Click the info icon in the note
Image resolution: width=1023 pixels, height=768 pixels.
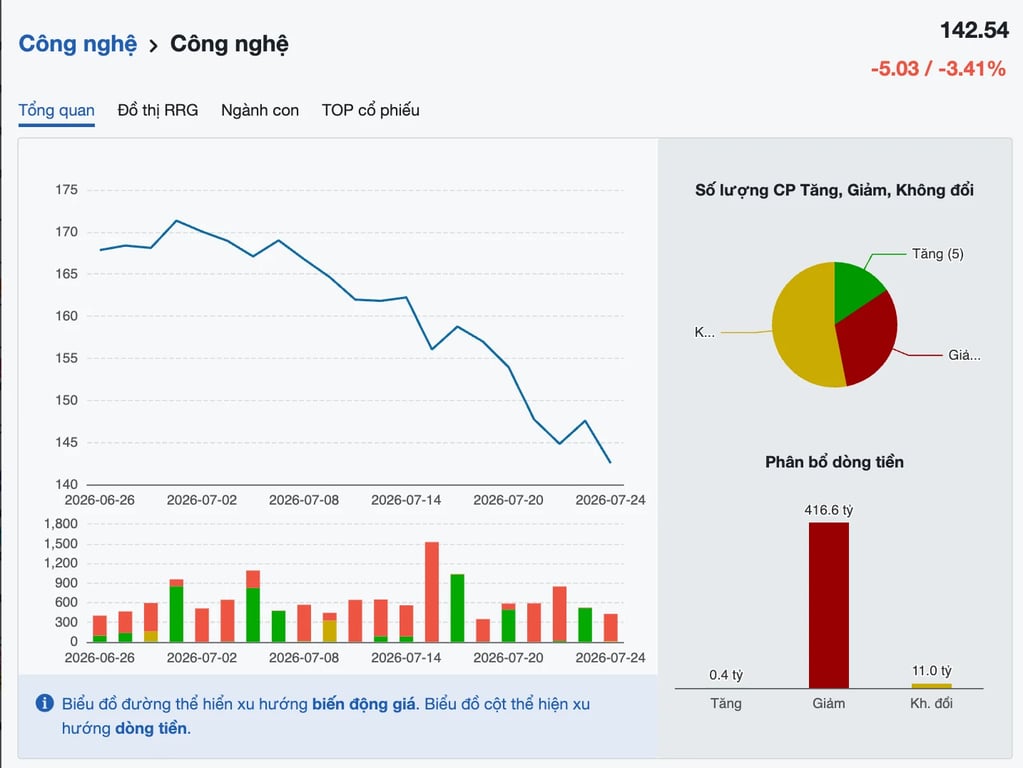point(44,703)
